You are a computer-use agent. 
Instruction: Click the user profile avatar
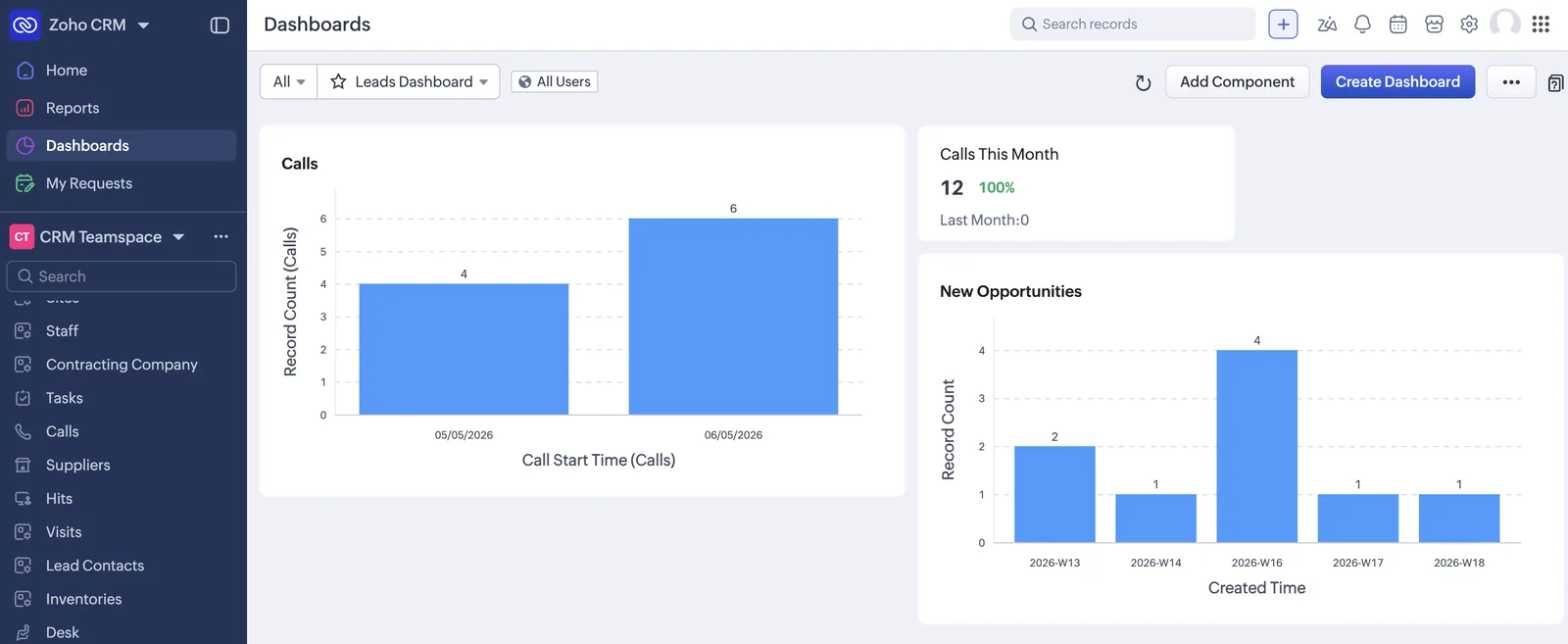(x=1505, y=24)
